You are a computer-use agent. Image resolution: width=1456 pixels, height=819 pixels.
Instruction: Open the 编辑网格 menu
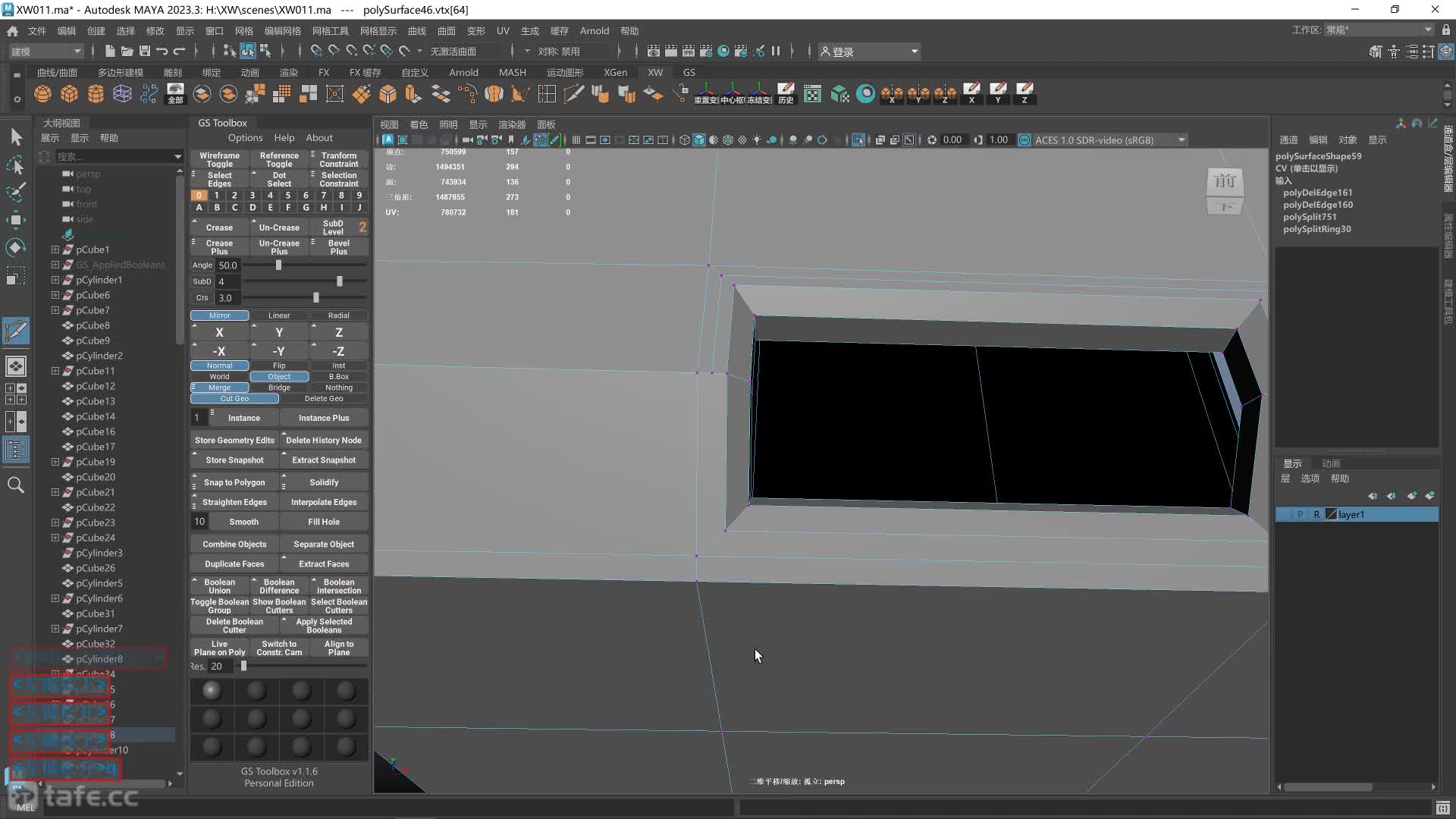(282, 31)
